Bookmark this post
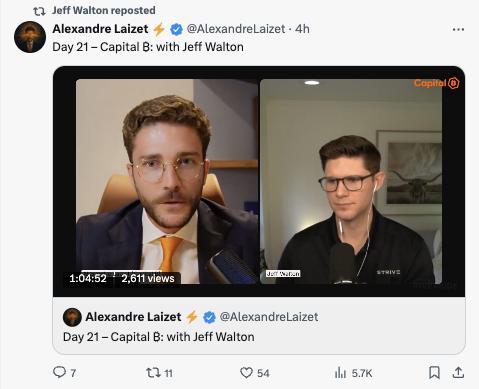The width and height of the screenshot is (479, 389). click(x=434, y=372)
